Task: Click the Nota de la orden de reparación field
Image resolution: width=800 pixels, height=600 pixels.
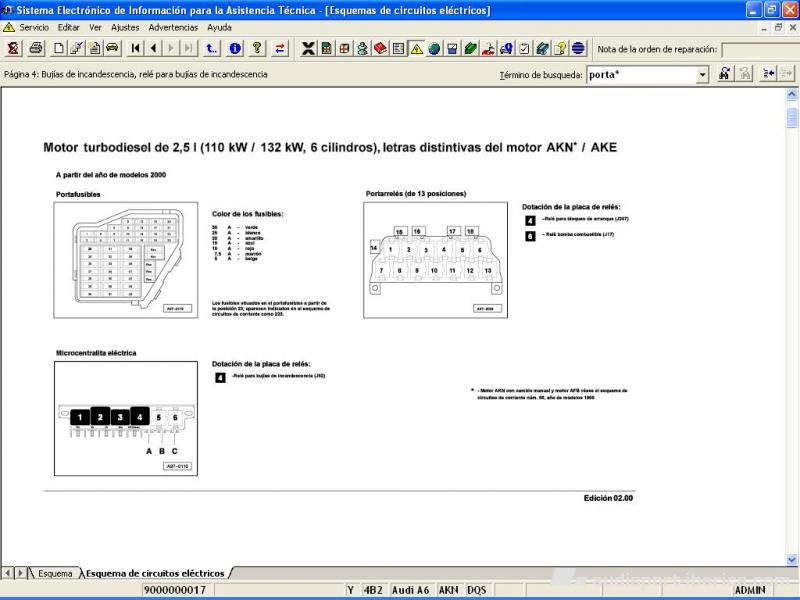Action: tap(761, 49)
